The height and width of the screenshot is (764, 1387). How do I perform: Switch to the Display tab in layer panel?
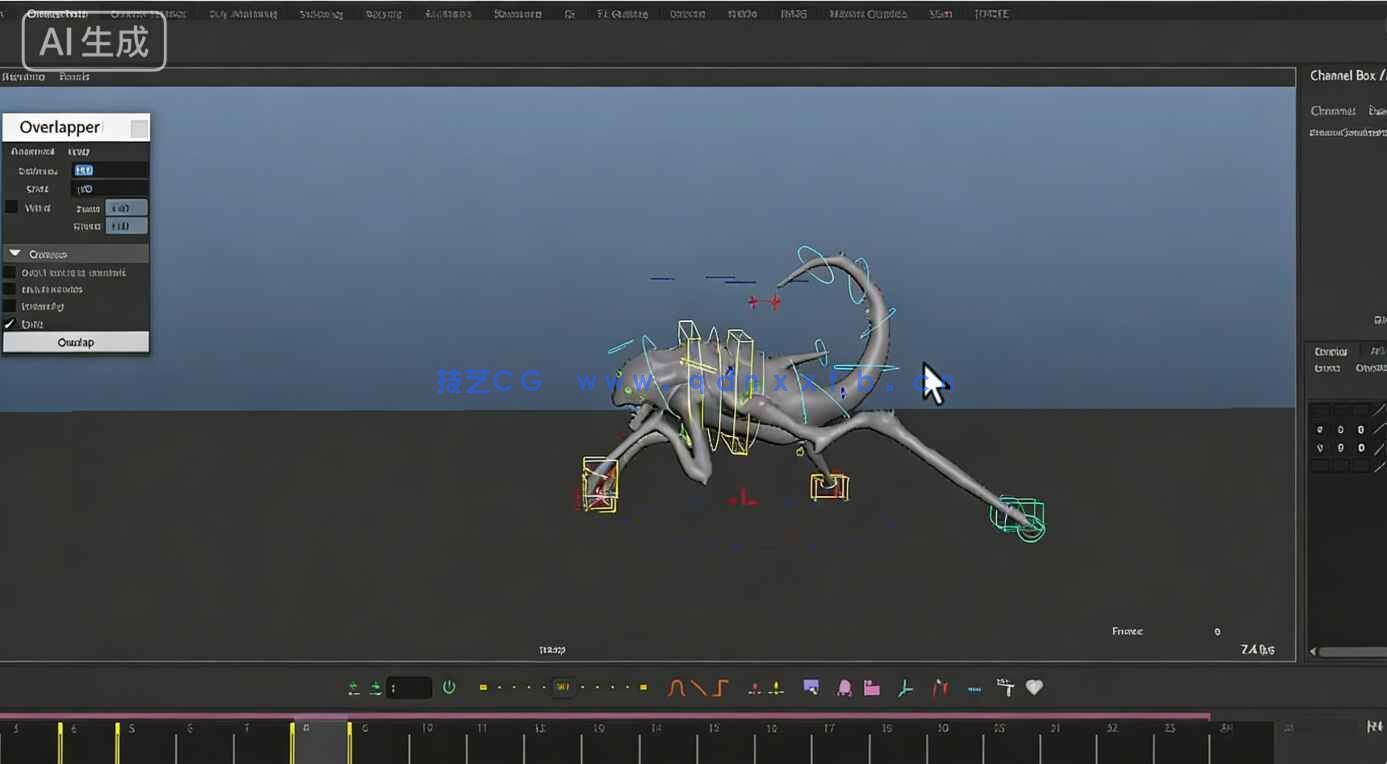pos(1331,351)
